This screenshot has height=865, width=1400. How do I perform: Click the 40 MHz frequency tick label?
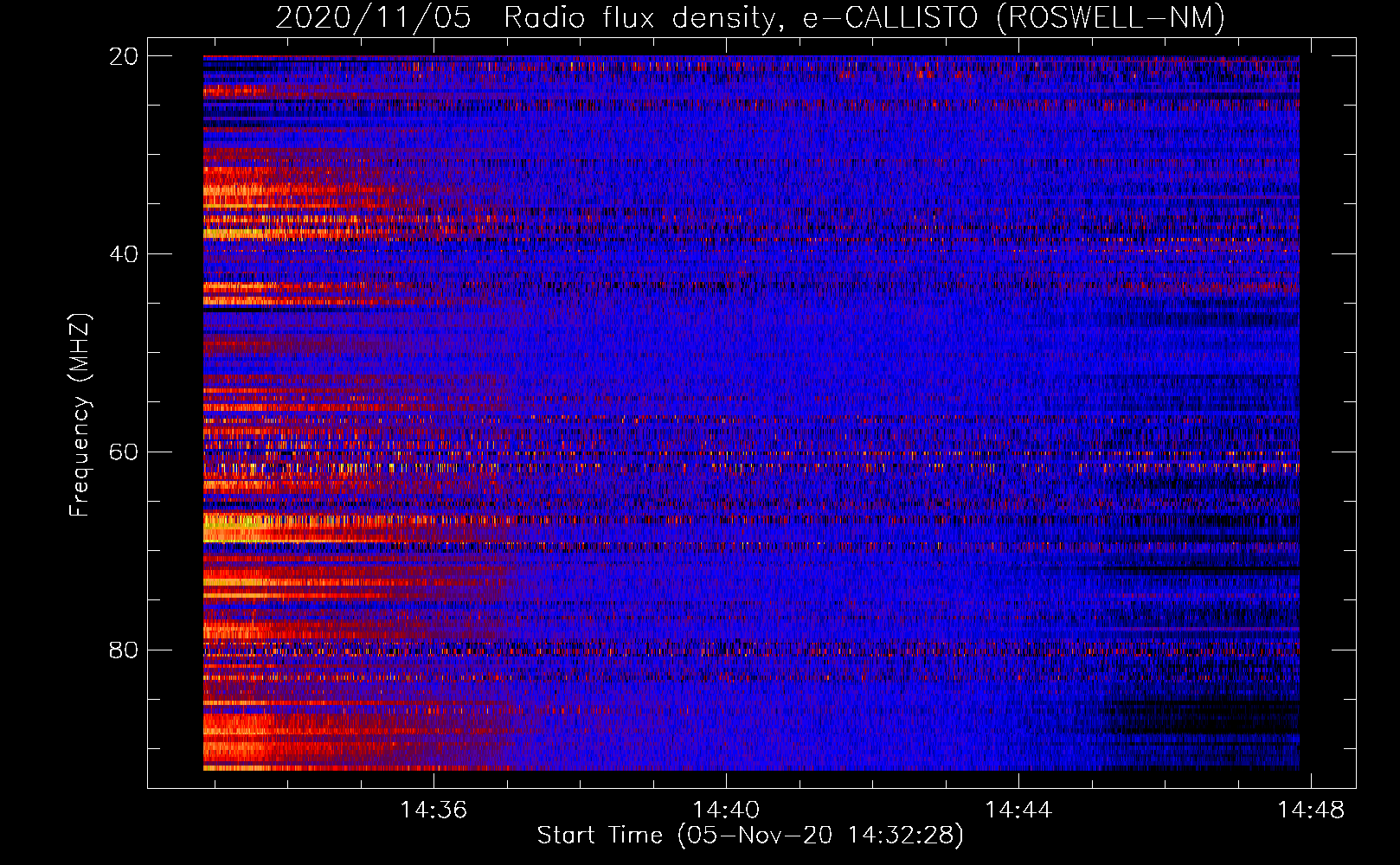123,254
